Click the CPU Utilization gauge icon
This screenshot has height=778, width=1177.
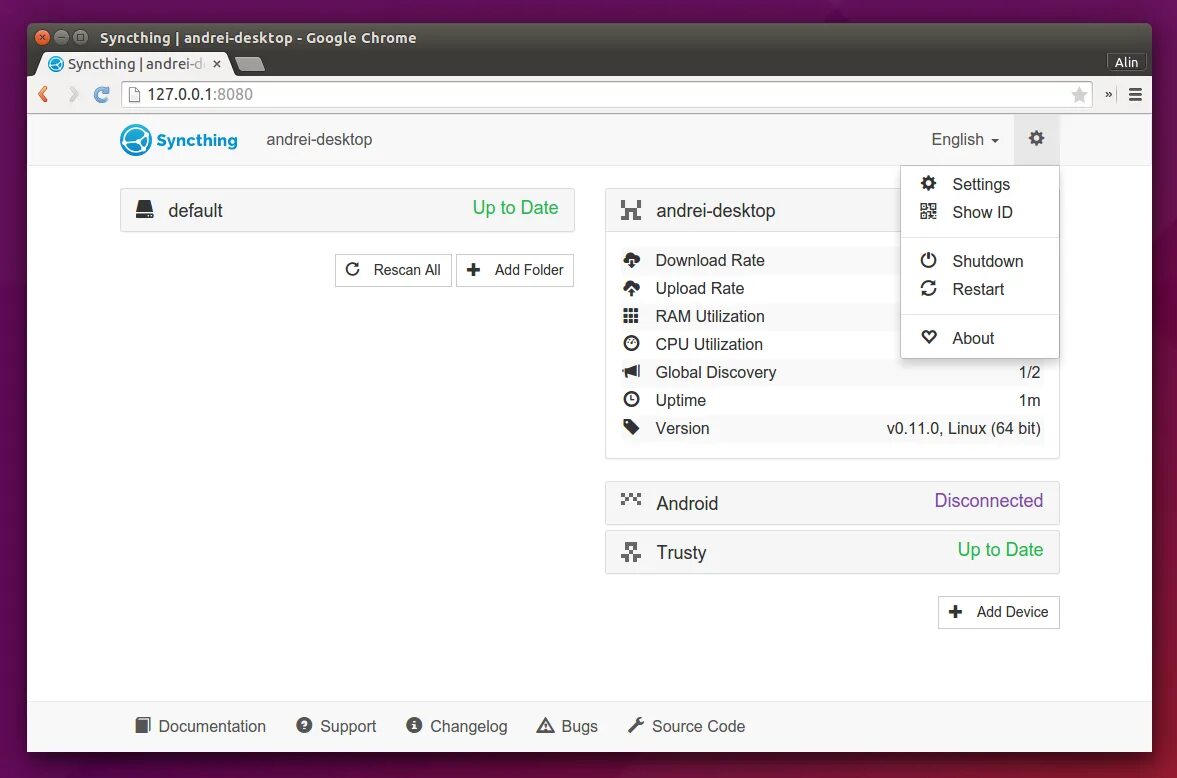coord(631,343)
